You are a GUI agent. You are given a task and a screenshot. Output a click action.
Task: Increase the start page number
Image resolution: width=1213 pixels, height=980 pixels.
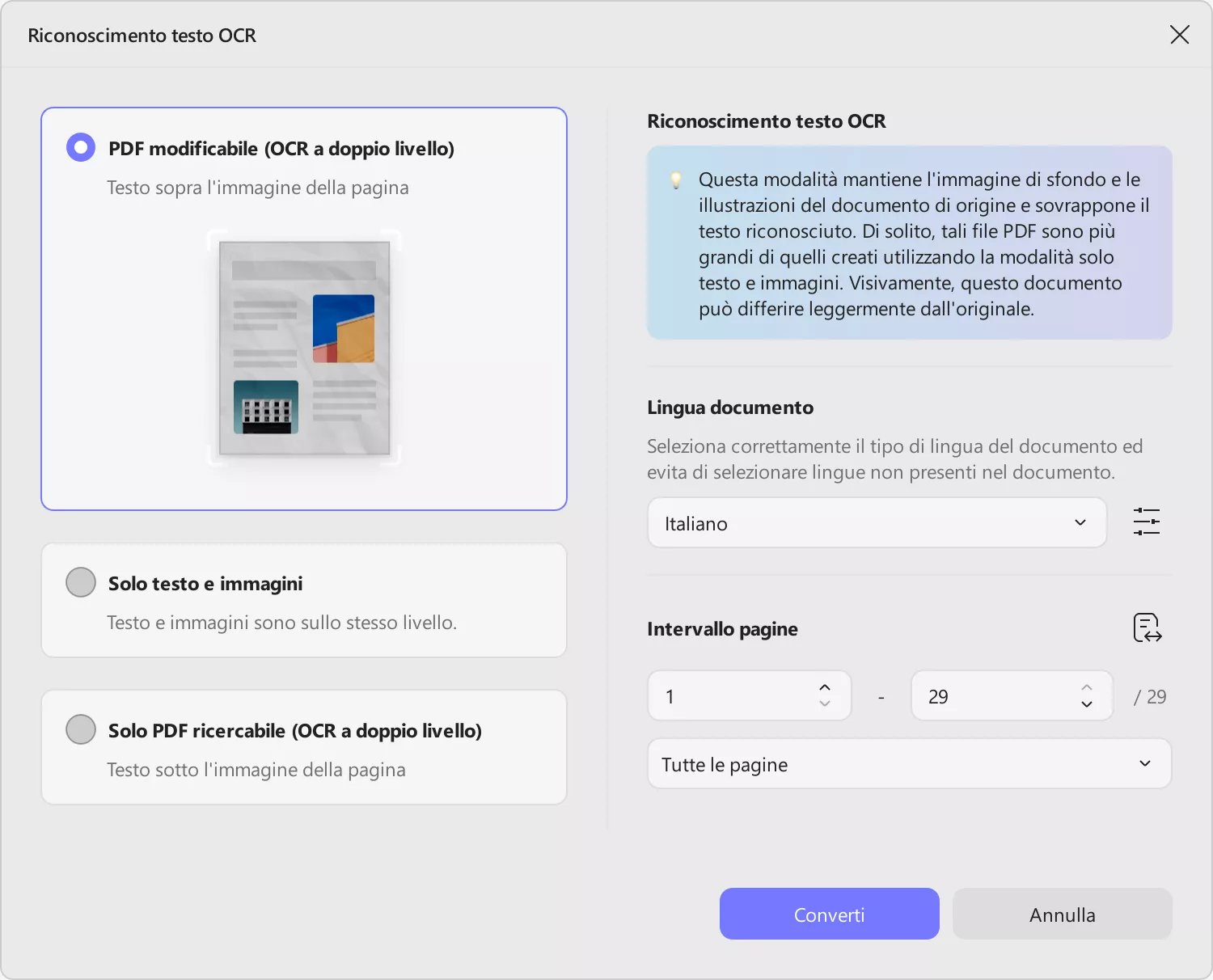(x=825, y=687)
